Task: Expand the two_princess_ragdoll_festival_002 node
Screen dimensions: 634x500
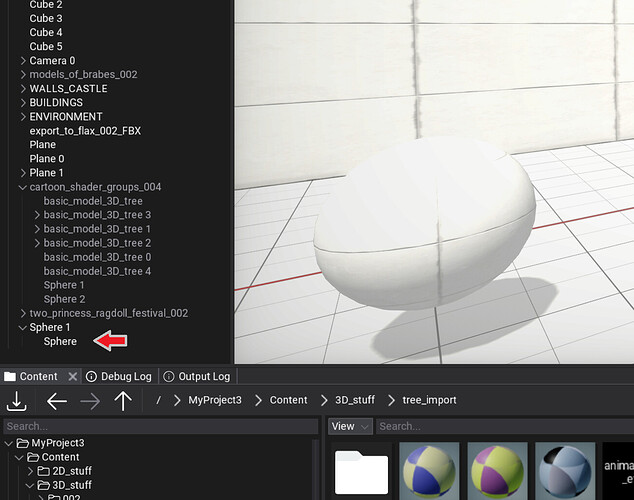Action: (x=23, y=313)
